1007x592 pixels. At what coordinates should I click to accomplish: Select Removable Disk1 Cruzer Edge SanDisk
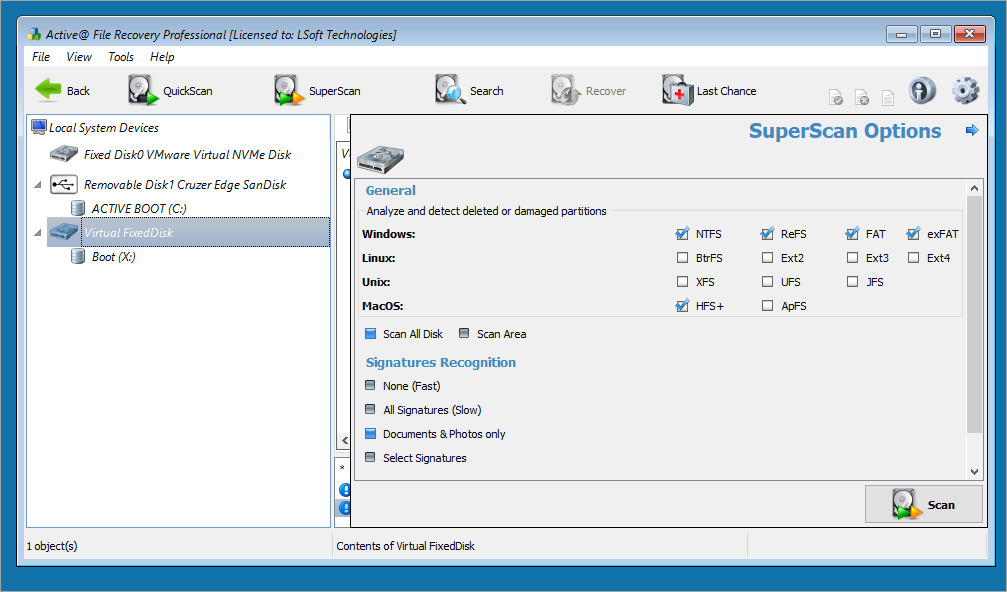185,185
